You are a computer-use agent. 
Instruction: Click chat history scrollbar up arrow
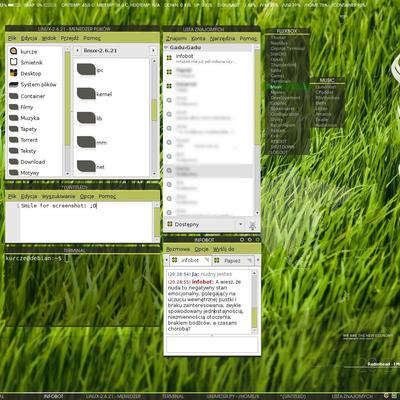coord(254,273)
